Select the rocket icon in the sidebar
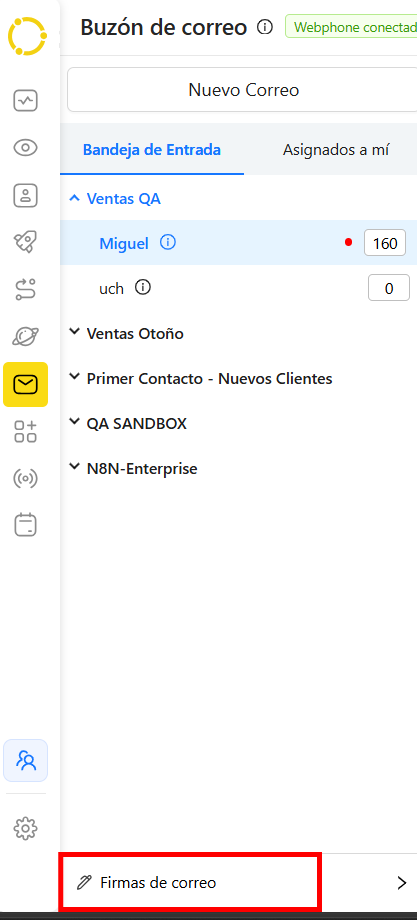 [25, 242]
